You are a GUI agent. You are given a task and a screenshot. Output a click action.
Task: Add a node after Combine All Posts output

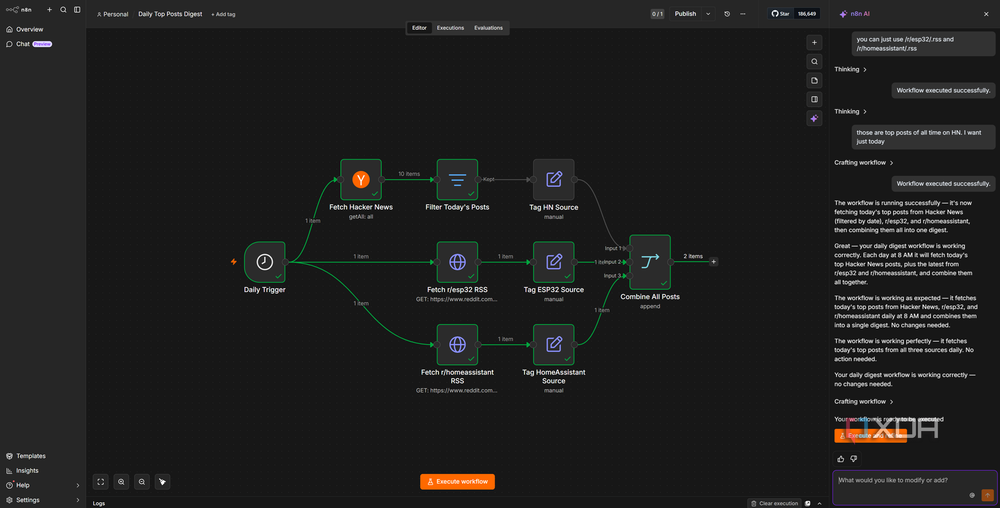pyautogui.click(x=714, y=262)
